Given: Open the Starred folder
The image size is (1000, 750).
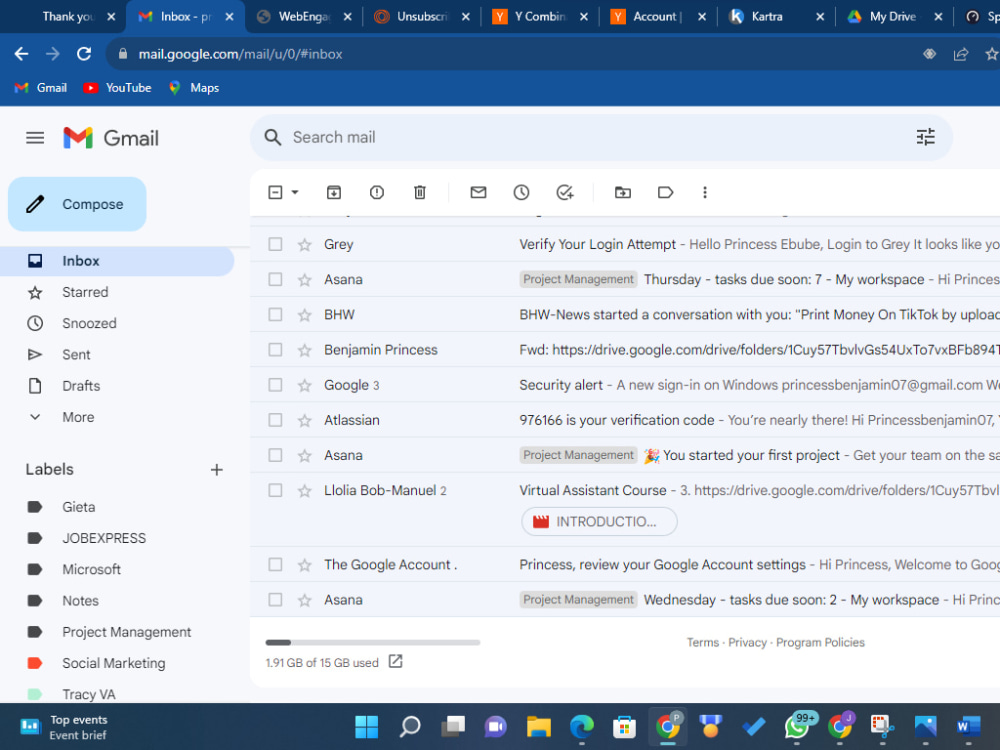Looking at the screenshot, I should (85, 292).
